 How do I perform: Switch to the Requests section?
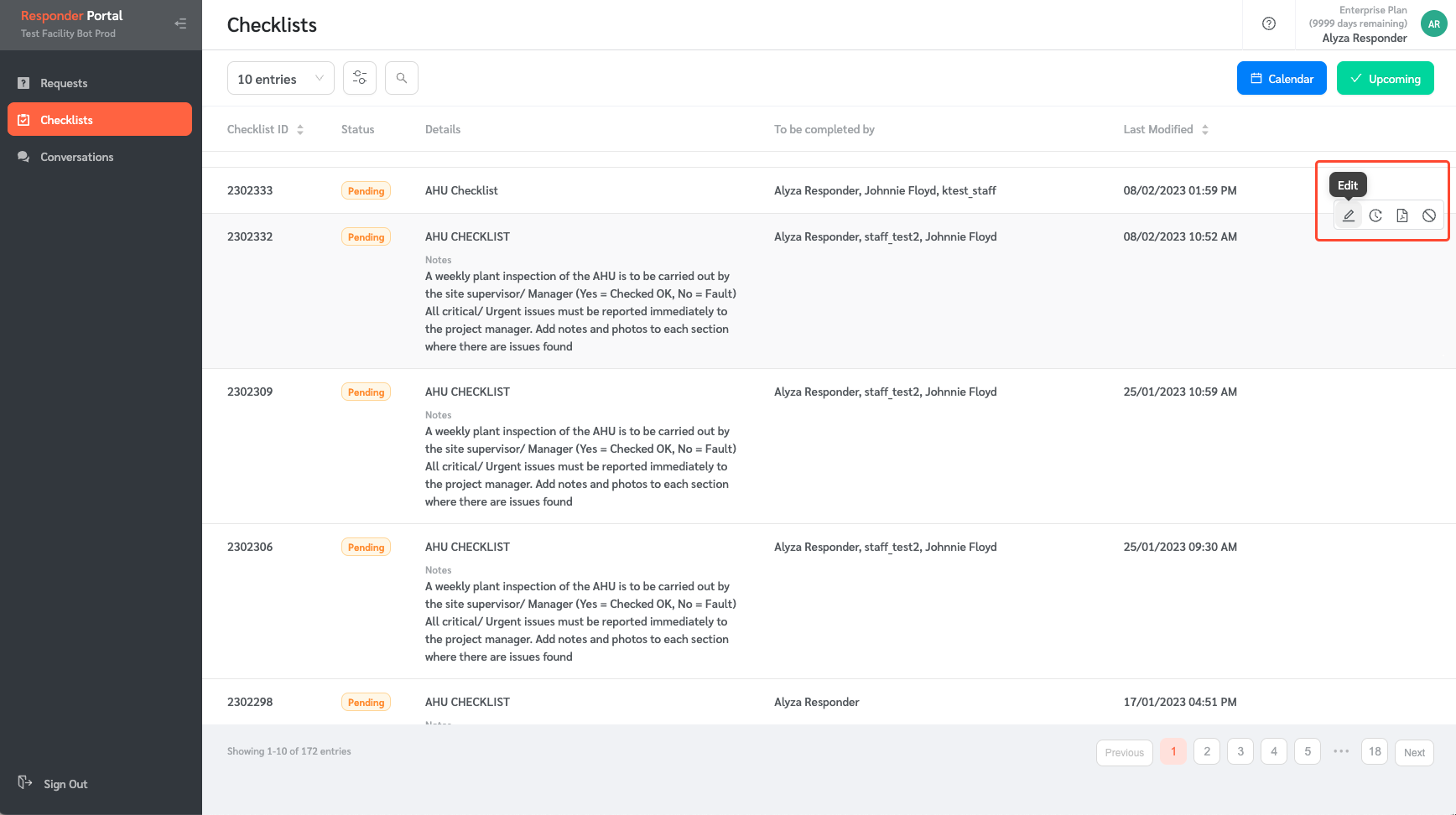coord(63,82)
